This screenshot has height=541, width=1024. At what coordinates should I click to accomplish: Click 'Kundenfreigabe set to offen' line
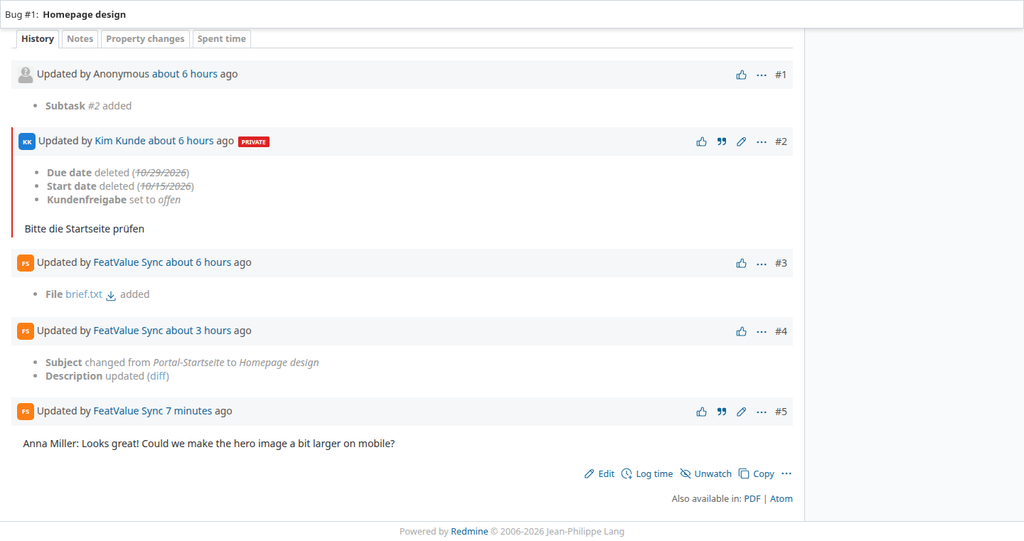click(x=114, y=199)
